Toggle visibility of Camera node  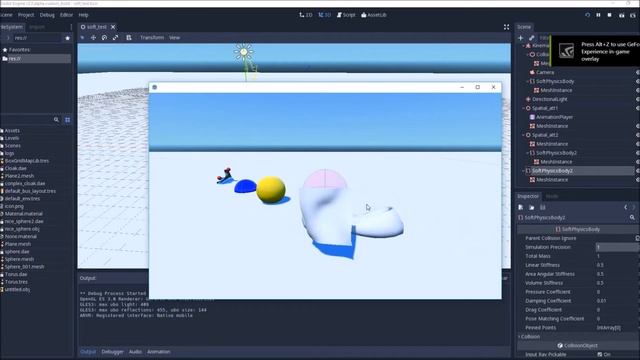638,72
